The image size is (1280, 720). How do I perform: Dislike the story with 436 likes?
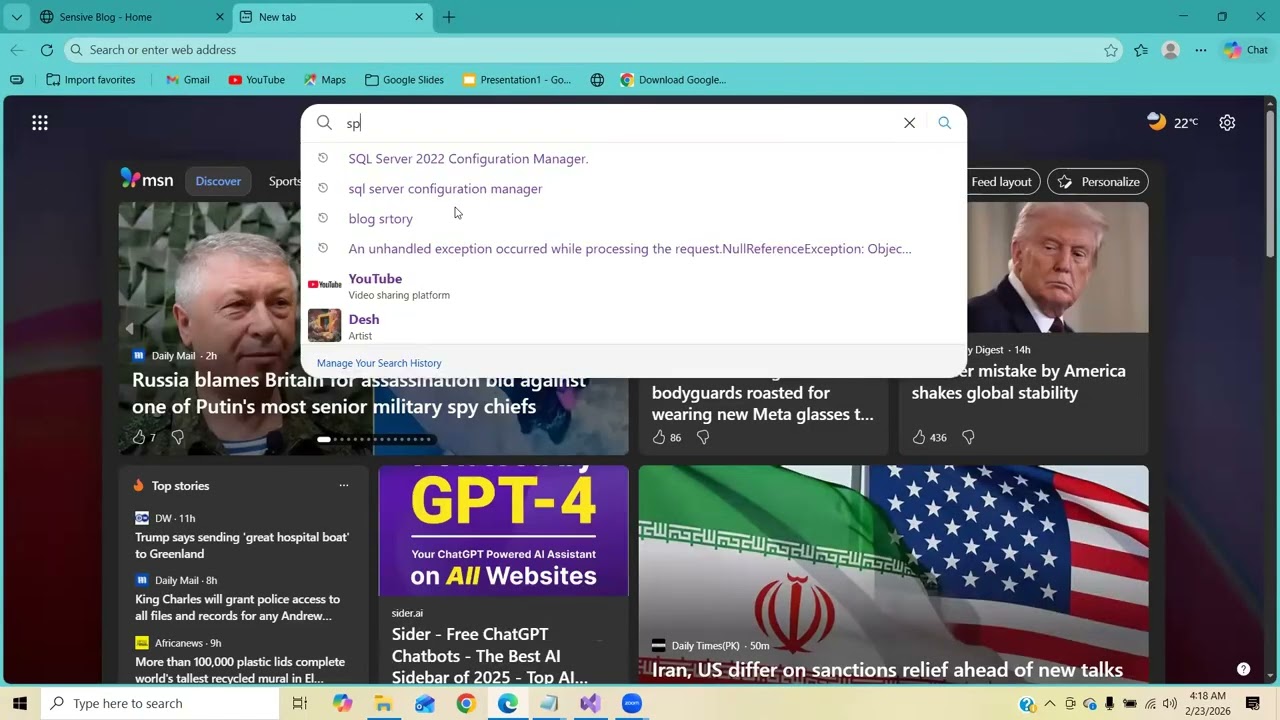click(968, 437)
